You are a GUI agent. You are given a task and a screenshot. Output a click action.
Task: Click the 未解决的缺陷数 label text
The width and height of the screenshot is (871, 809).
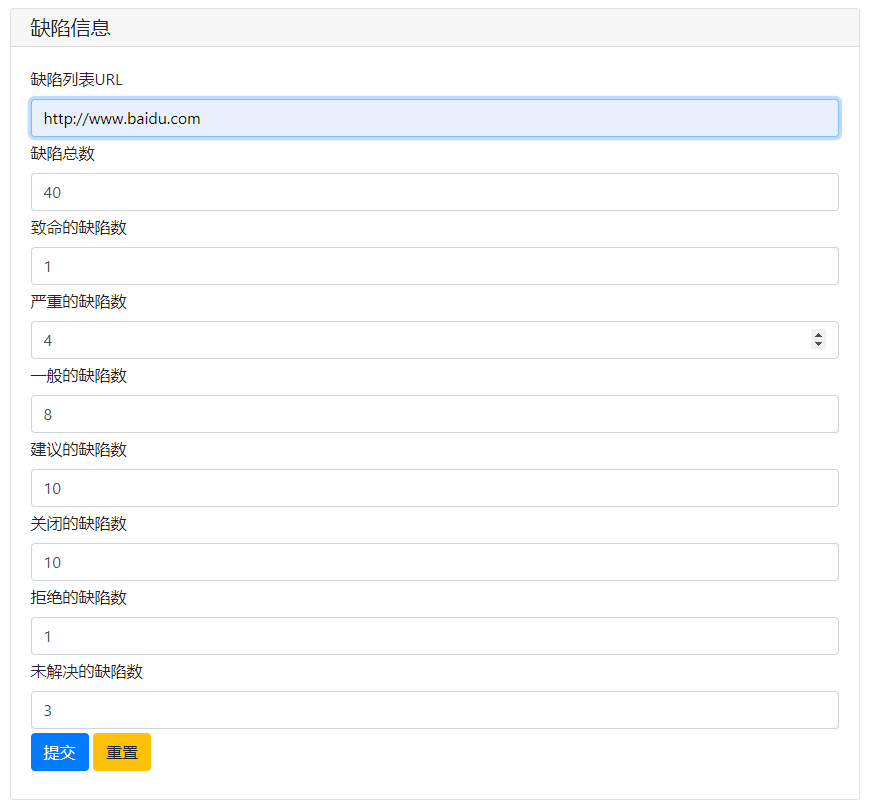[x=86, y=672]
